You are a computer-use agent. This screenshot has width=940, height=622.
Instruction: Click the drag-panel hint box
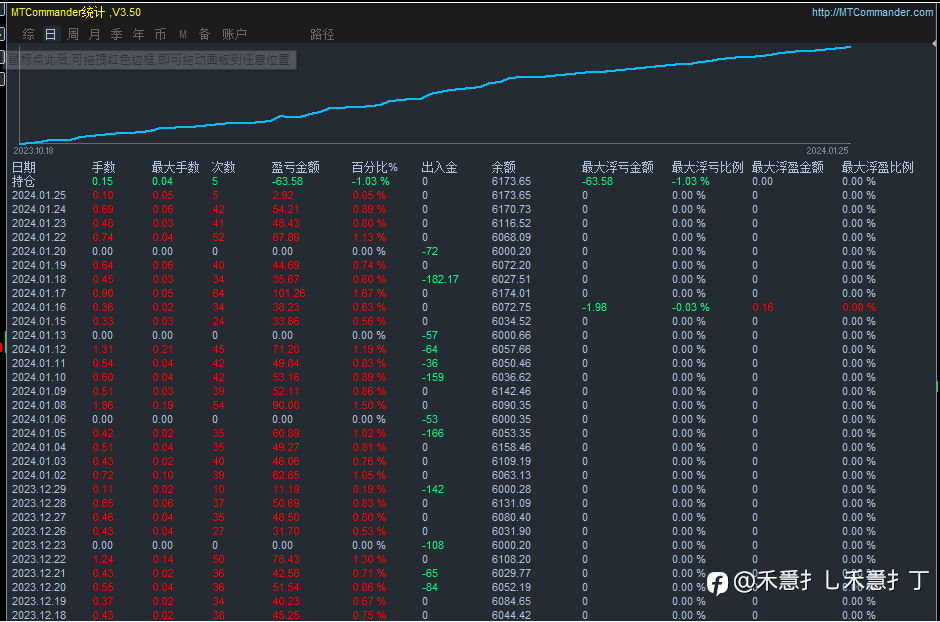click(x=150, y=60)
